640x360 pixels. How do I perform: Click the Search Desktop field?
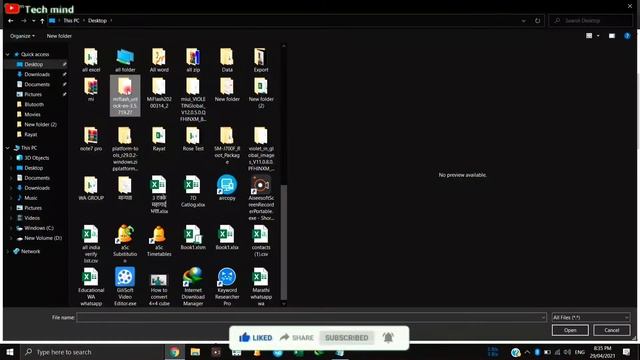point(591,21)
